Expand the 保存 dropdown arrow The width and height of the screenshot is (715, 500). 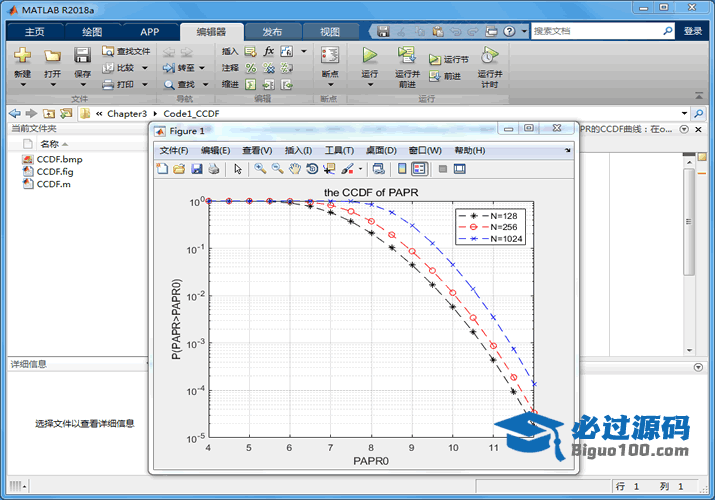pos(83,85)
